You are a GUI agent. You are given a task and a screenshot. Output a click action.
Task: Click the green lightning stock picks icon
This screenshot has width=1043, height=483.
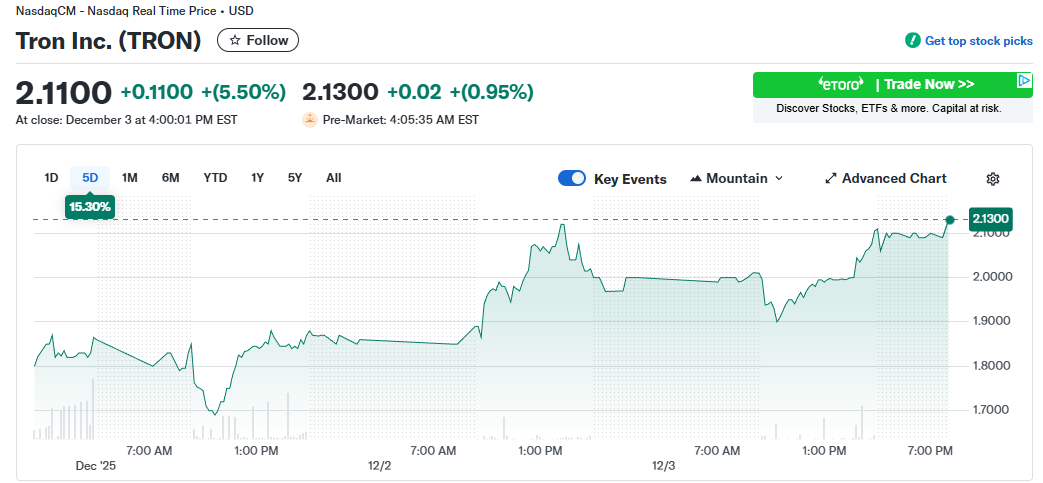[912, 41]
